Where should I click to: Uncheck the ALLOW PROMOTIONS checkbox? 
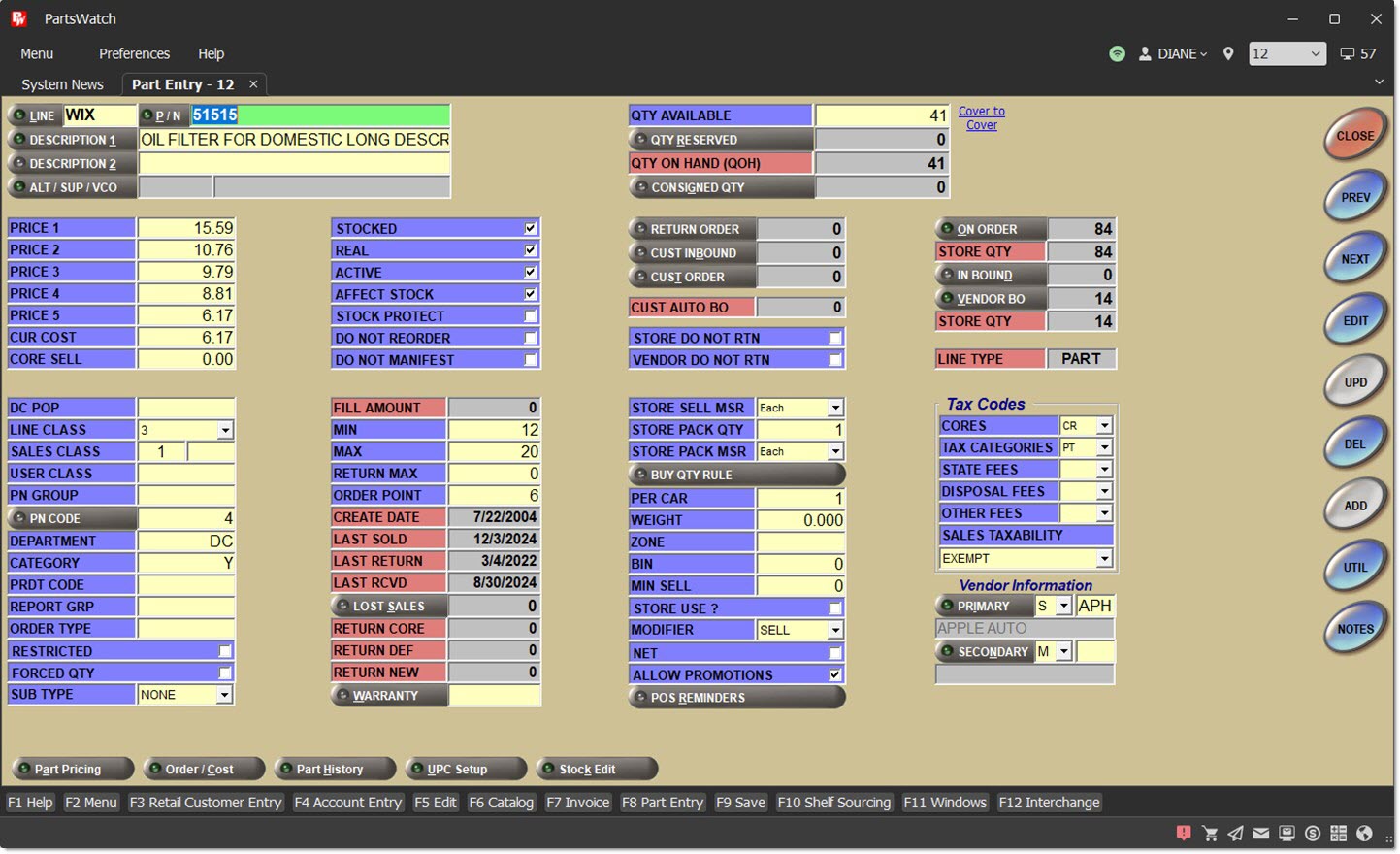coord(835,674)
